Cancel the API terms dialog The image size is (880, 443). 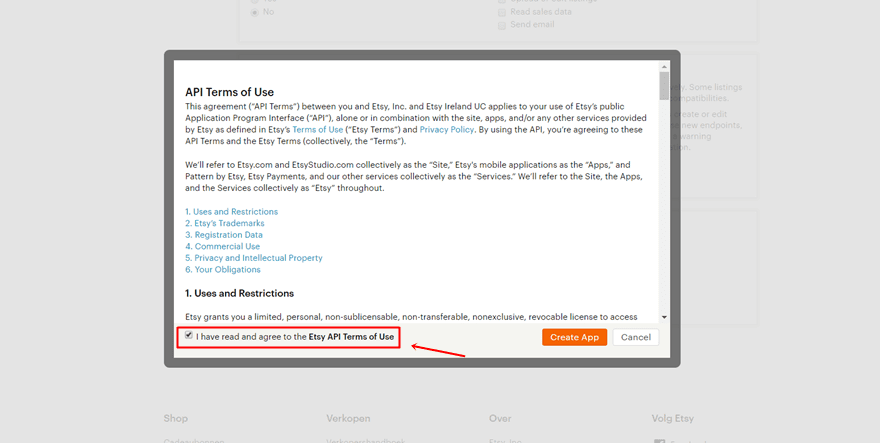[x=636, y=337]
